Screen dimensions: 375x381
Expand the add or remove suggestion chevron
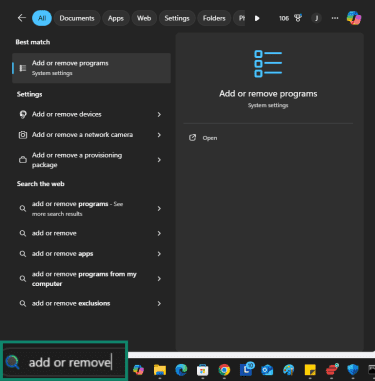pyautogui.click(x=159, y=233)
